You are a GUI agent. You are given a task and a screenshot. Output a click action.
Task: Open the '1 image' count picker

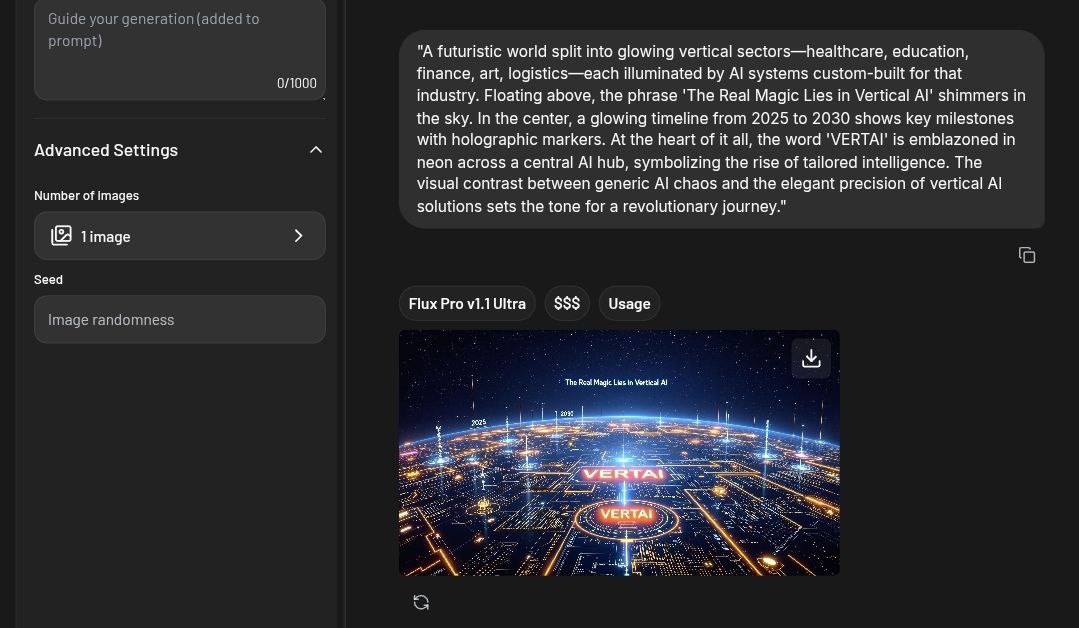(x=180, y=236)
